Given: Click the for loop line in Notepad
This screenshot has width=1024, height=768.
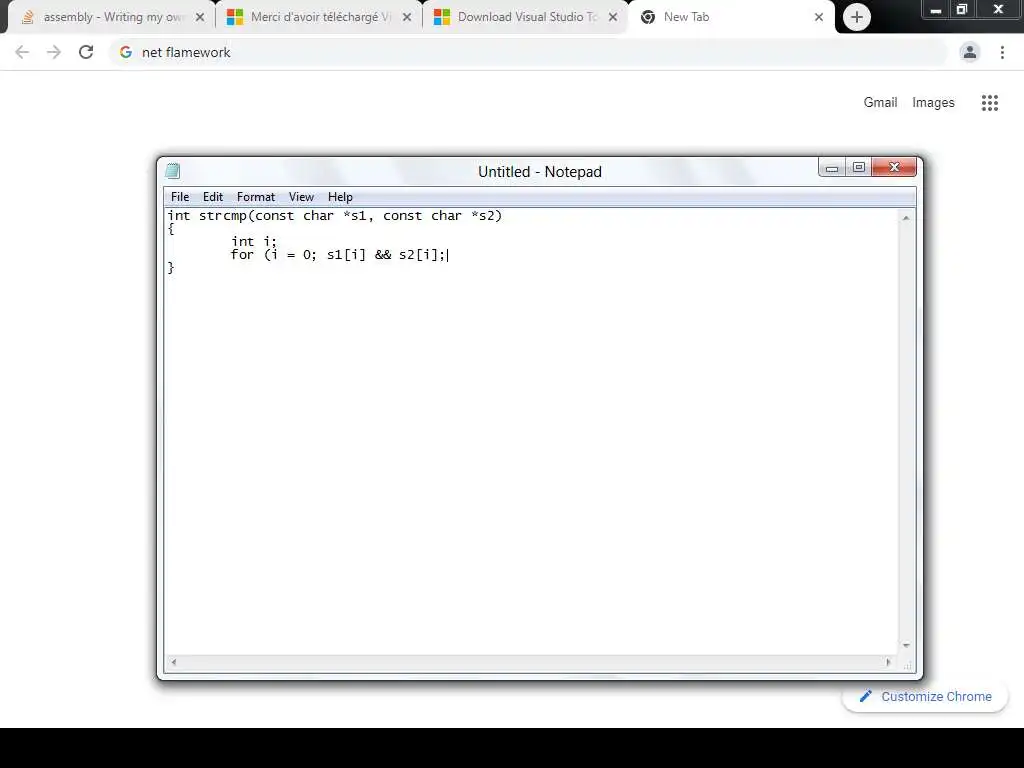Looking at the screenshot, I should click(x=339, y=255).
